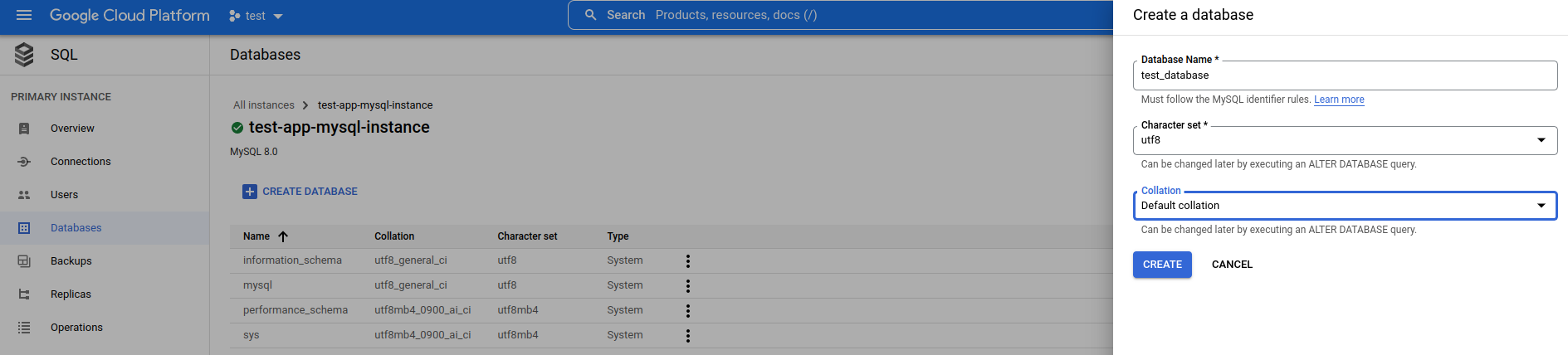Open more actions for information_schema row
This screenshot has width=1568, height=355.
tap(688, 261)
